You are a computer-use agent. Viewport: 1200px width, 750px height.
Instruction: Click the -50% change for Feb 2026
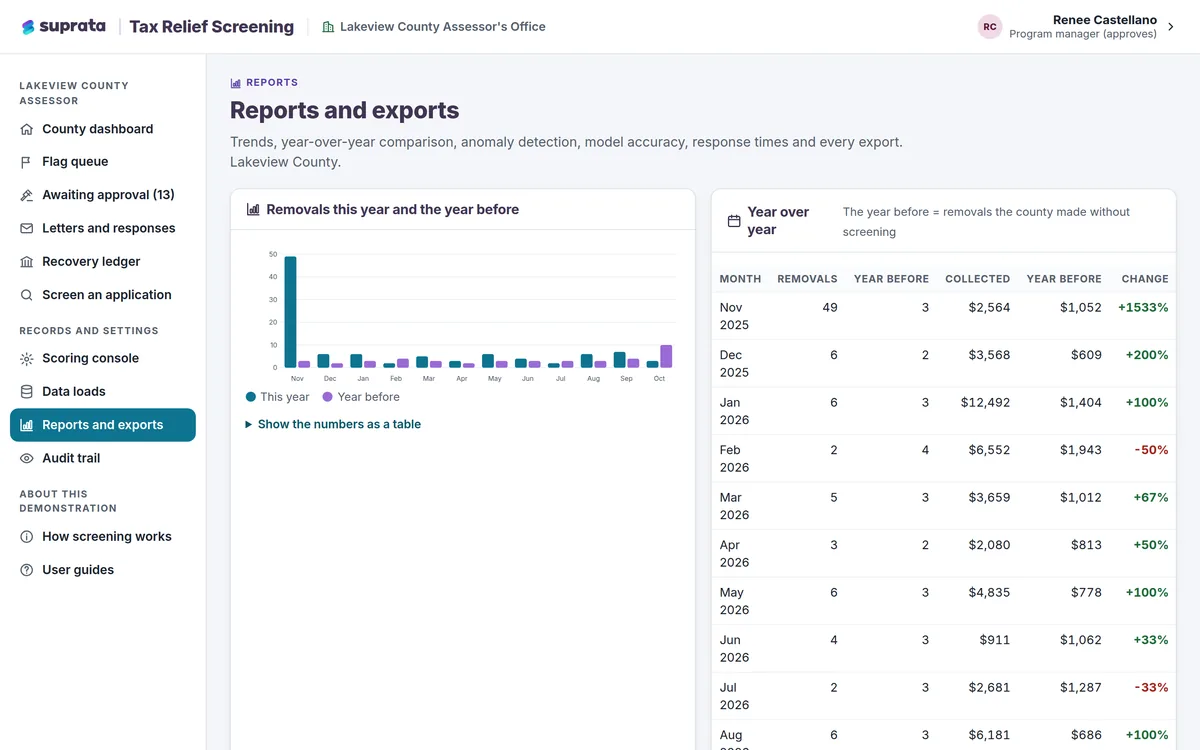1151,450
